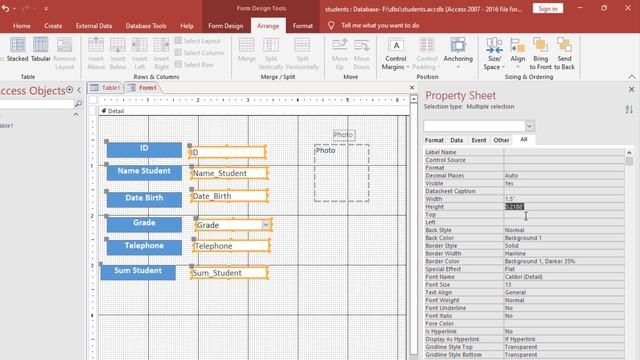
Task: Sort Property Sheet entries alphabetically
Action: (x=629, y=109)
